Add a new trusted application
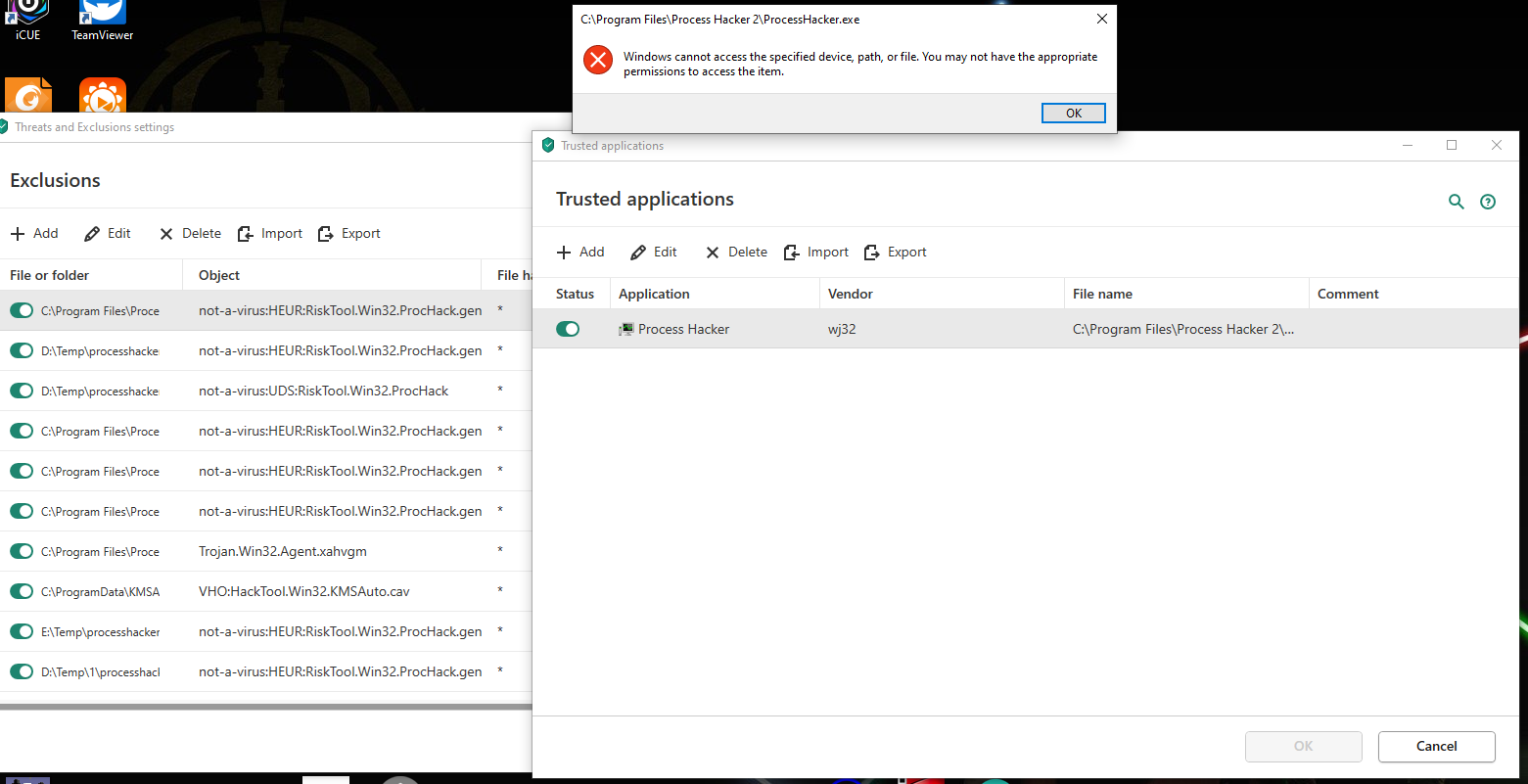Image resolution: width=1528 pixels, height=784 pixels. pyautogui.click(x=580, y=253)
